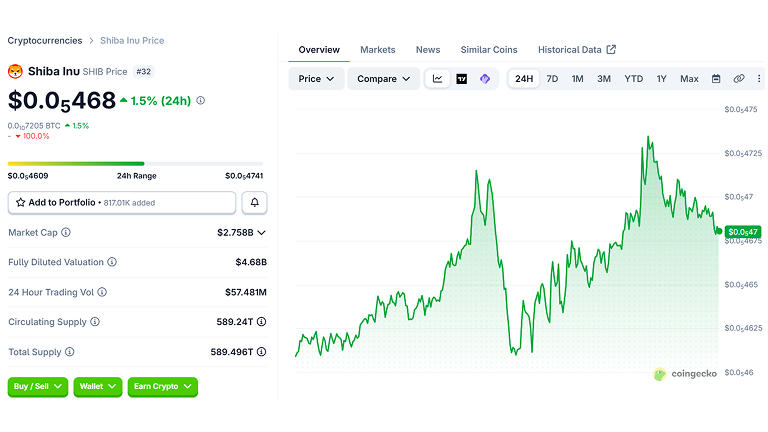The width and height of the screenshot is (768, 432).
Task: Click the star icon in Add to Portfolio
Action: [x=21, y=202]
